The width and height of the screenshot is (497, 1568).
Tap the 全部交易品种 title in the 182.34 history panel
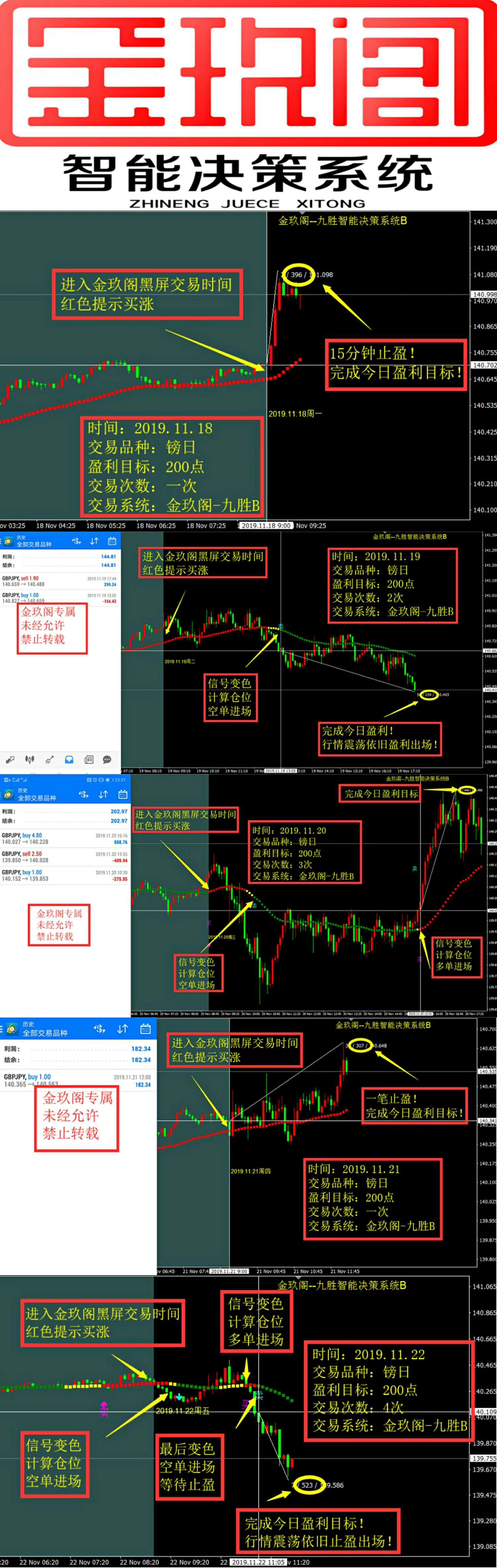[x=45, y=1033]
